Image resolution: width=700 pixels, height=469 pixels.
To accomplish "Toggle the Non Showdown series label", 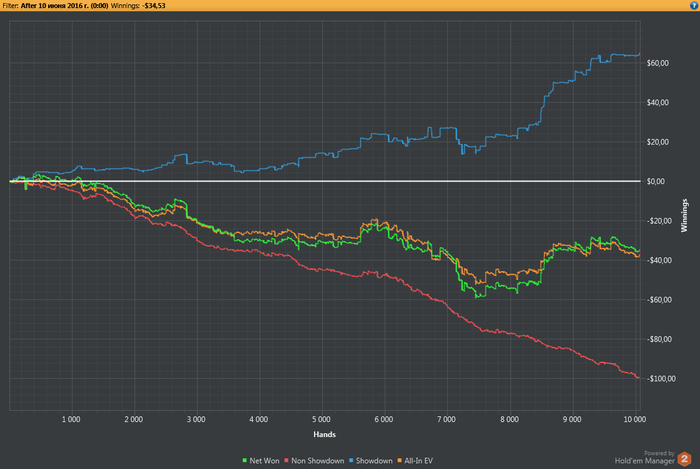I will coord(317,461).
